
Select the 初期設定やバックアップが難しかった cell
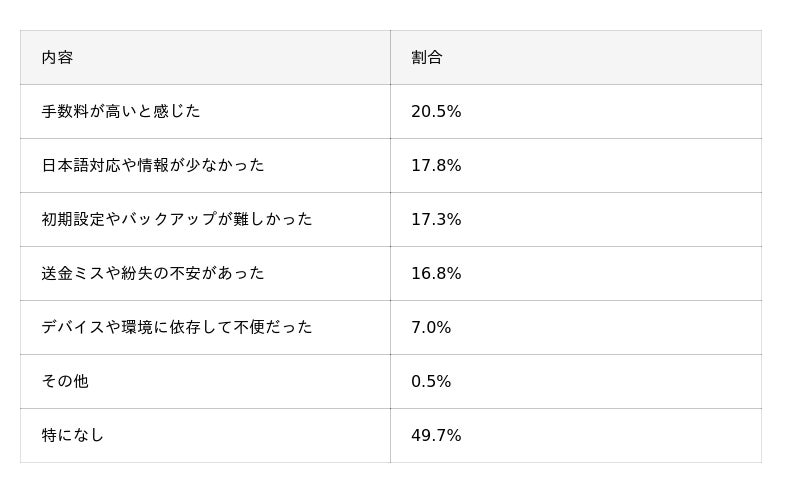(177, 220)
